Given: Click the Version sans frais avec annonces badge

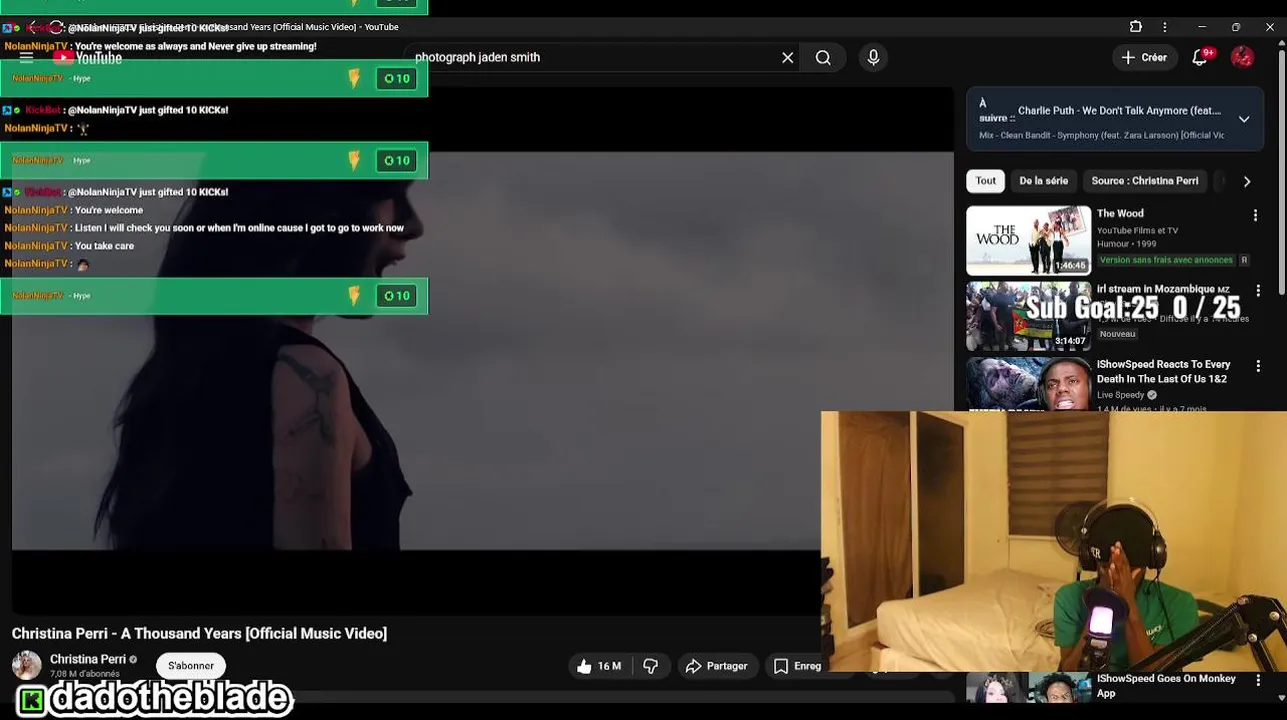Looking at the screenshot, I should click(1166, 260).
